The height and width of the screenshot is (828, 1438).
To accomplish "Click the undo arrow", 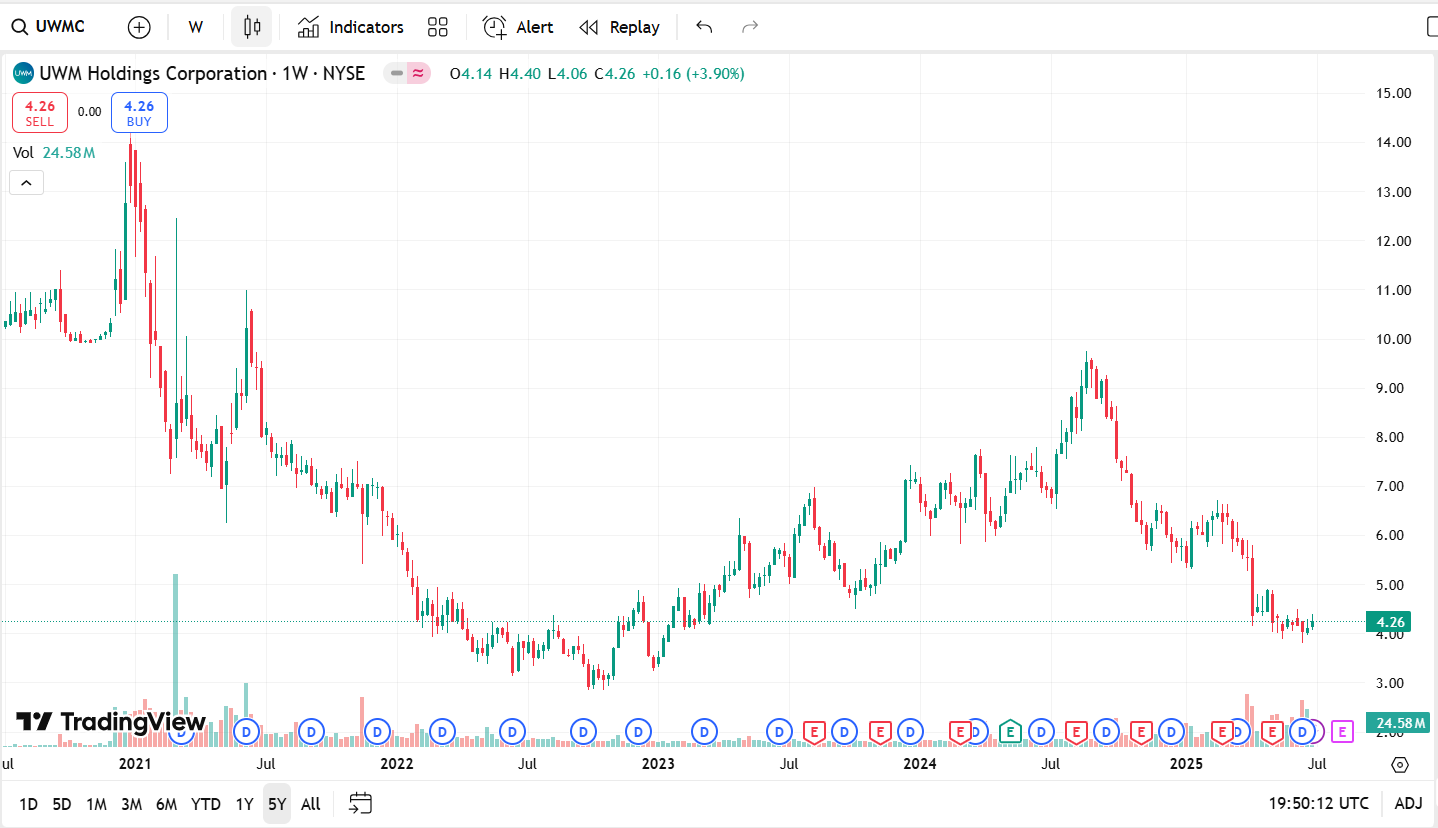I will (704, 27).
